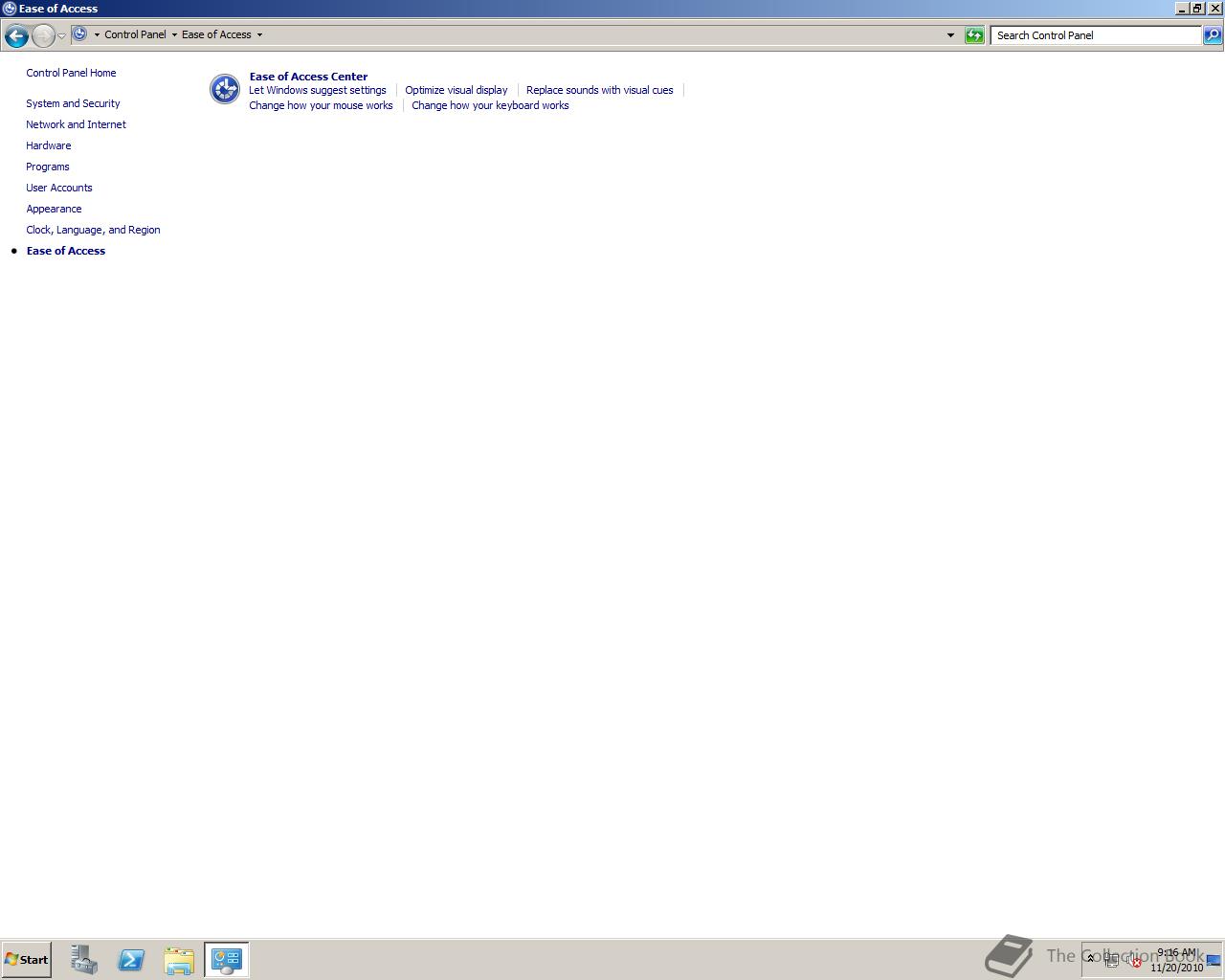1225x980 pixels.
Task: Open Clock, Language, and Region category
Action: click(93, 230)
